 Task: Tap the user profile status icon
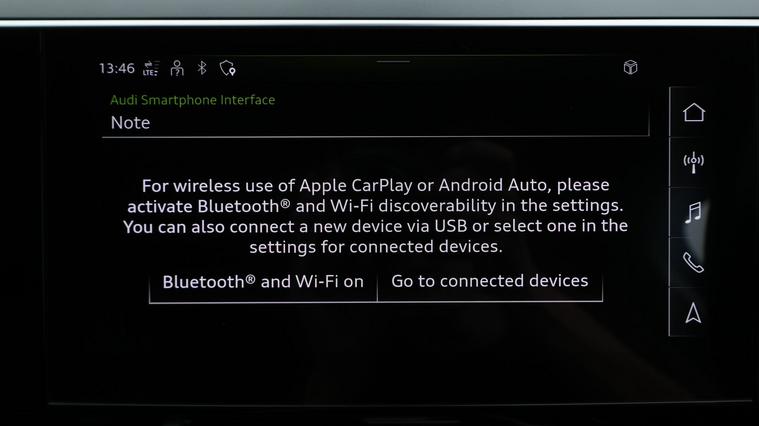point(177,68)
